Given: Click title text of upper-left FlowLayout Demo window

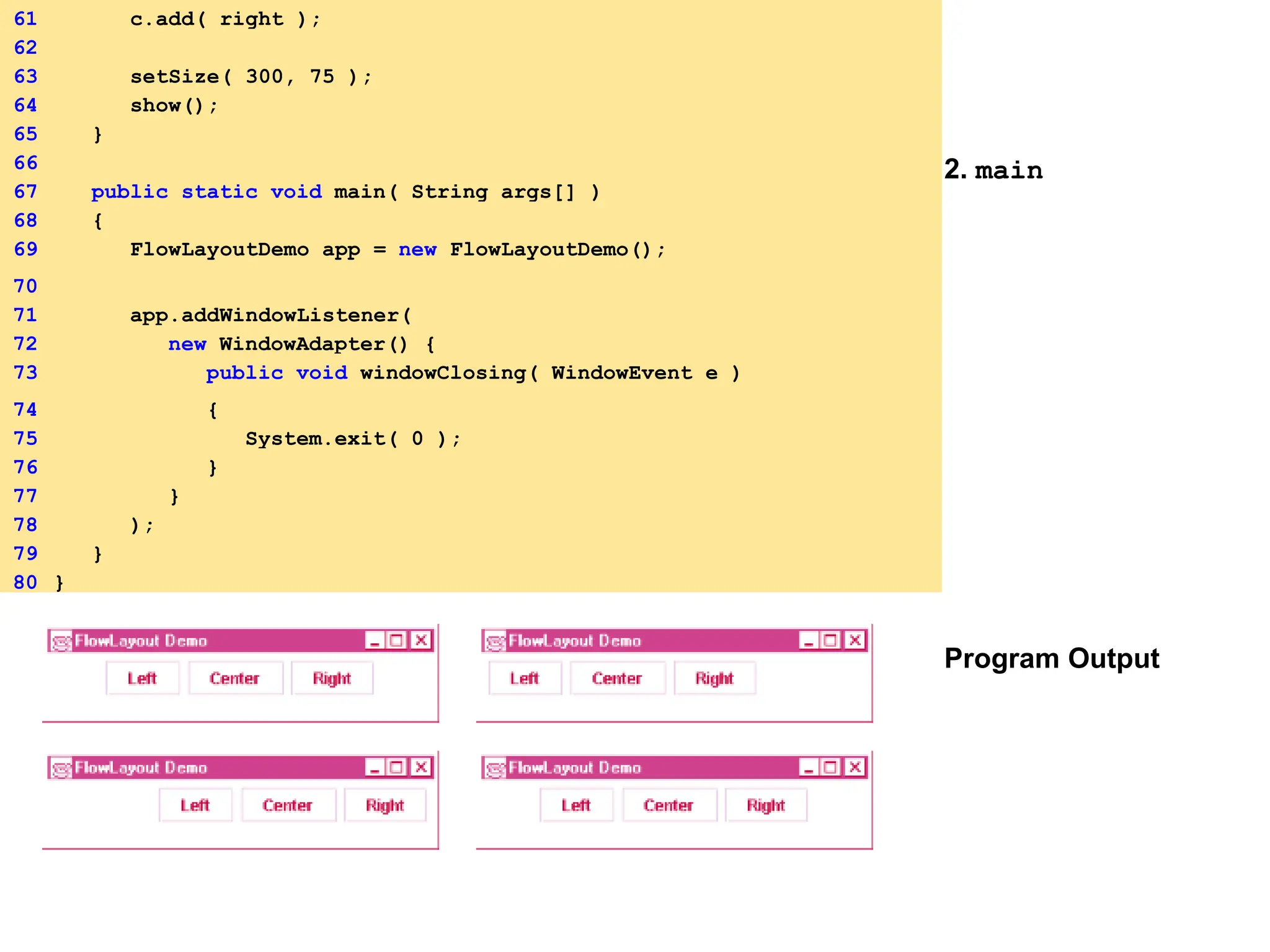Looking at the screenshot, I should (141, 641).
